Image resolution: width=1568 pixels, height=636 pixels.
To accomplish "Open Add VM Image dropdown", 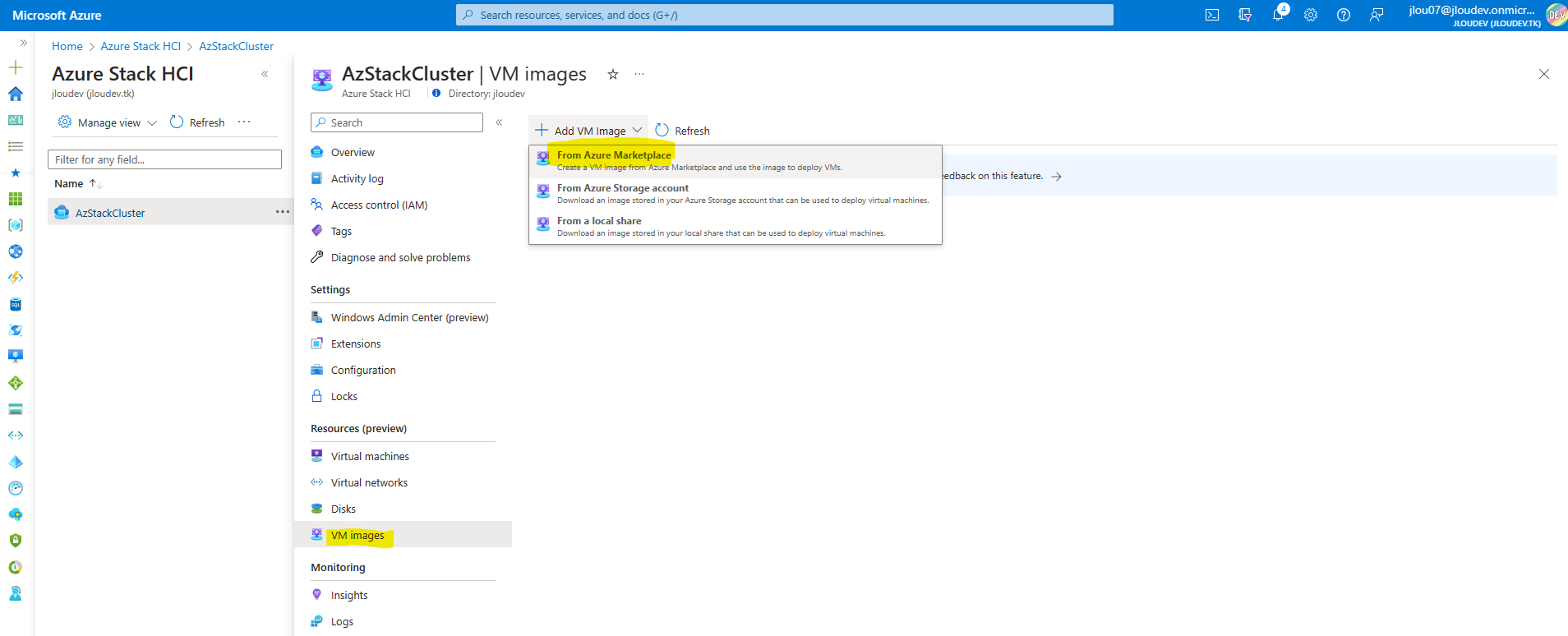I will tap(588, 131).
